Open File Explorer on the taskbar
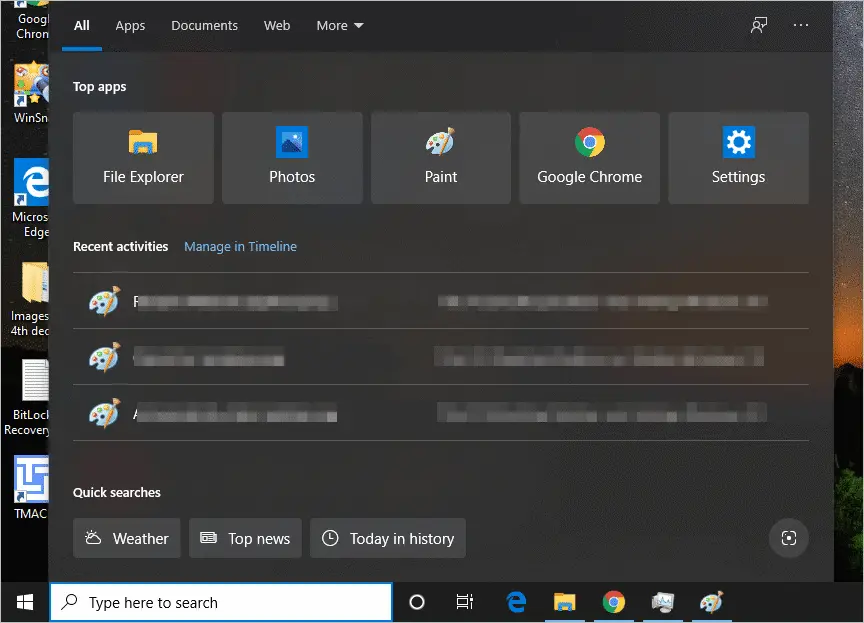The width and height of the screenshot is (864, 623). 564,602
